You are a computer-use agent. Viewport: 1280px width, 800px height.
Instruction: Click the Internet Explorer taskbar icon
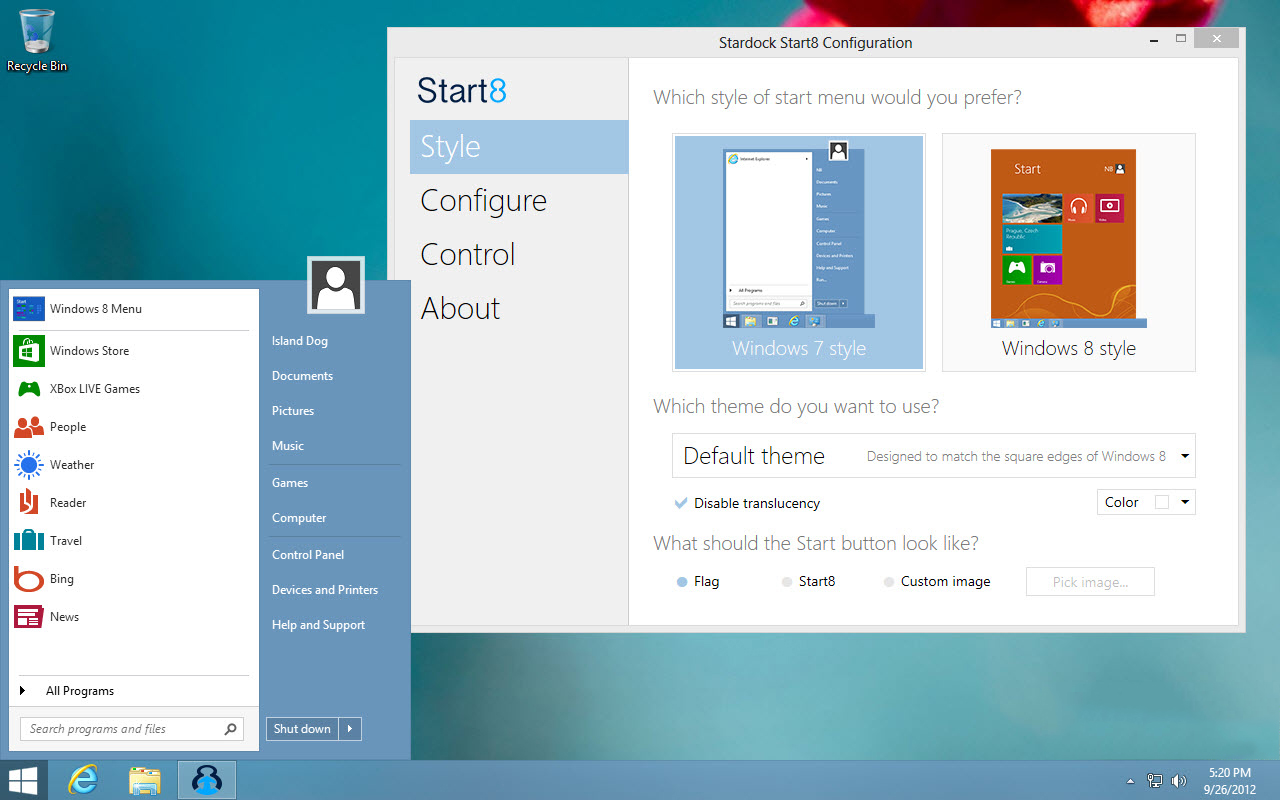[82, 780]
